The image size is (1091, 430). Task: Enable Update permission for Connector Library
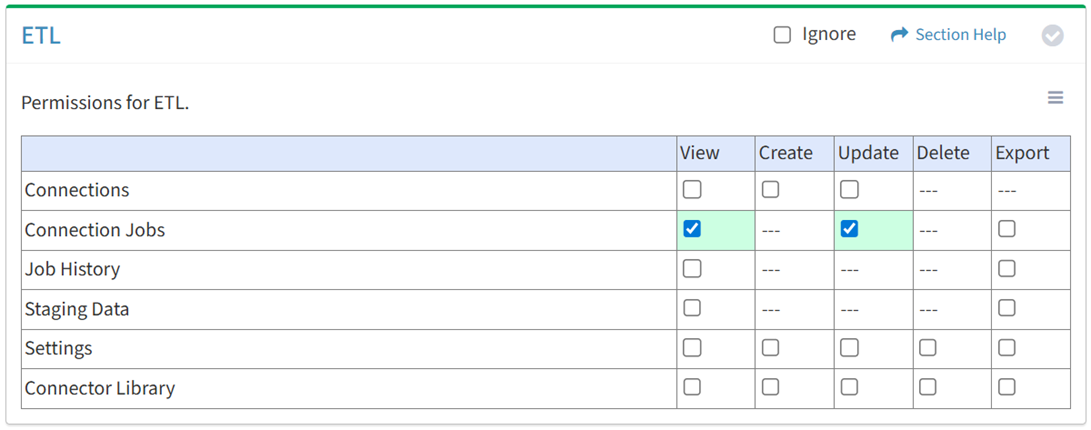[x=849, y=387]
